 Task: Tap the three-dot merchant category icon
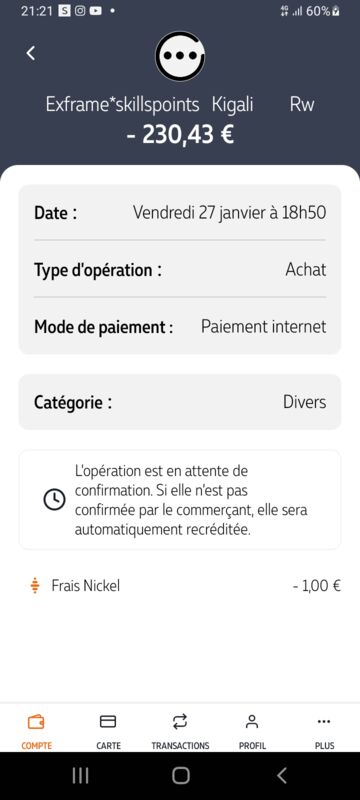pos(180,56)
